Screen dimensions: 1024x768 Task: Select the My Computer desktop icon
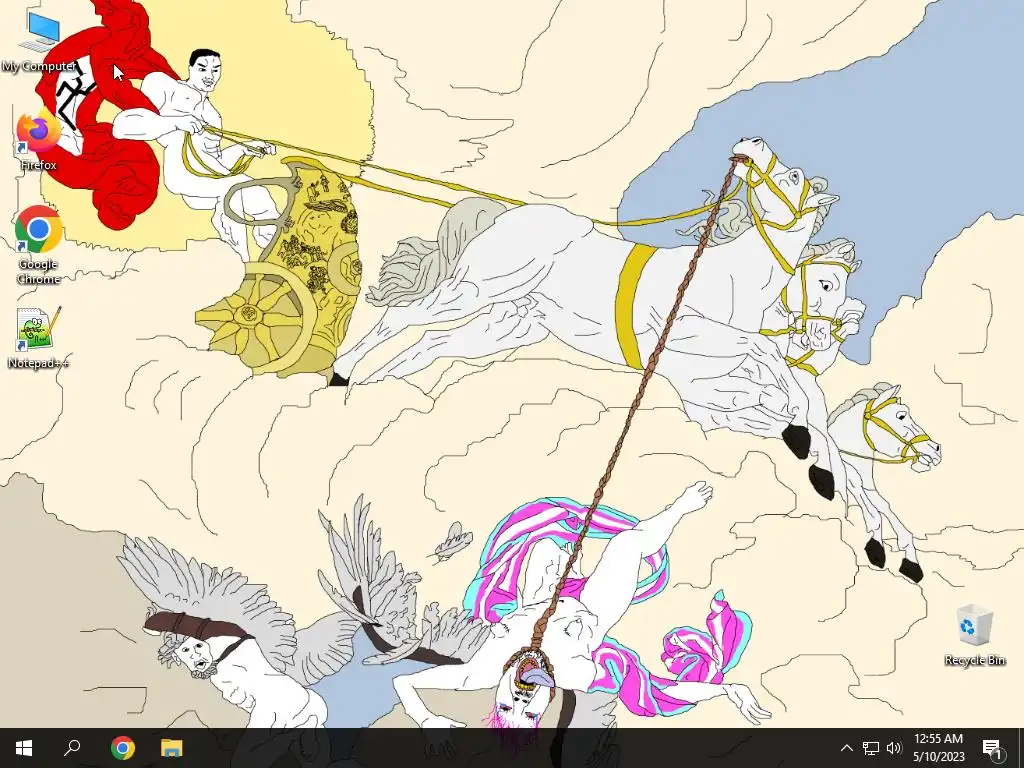pos(39,42)
